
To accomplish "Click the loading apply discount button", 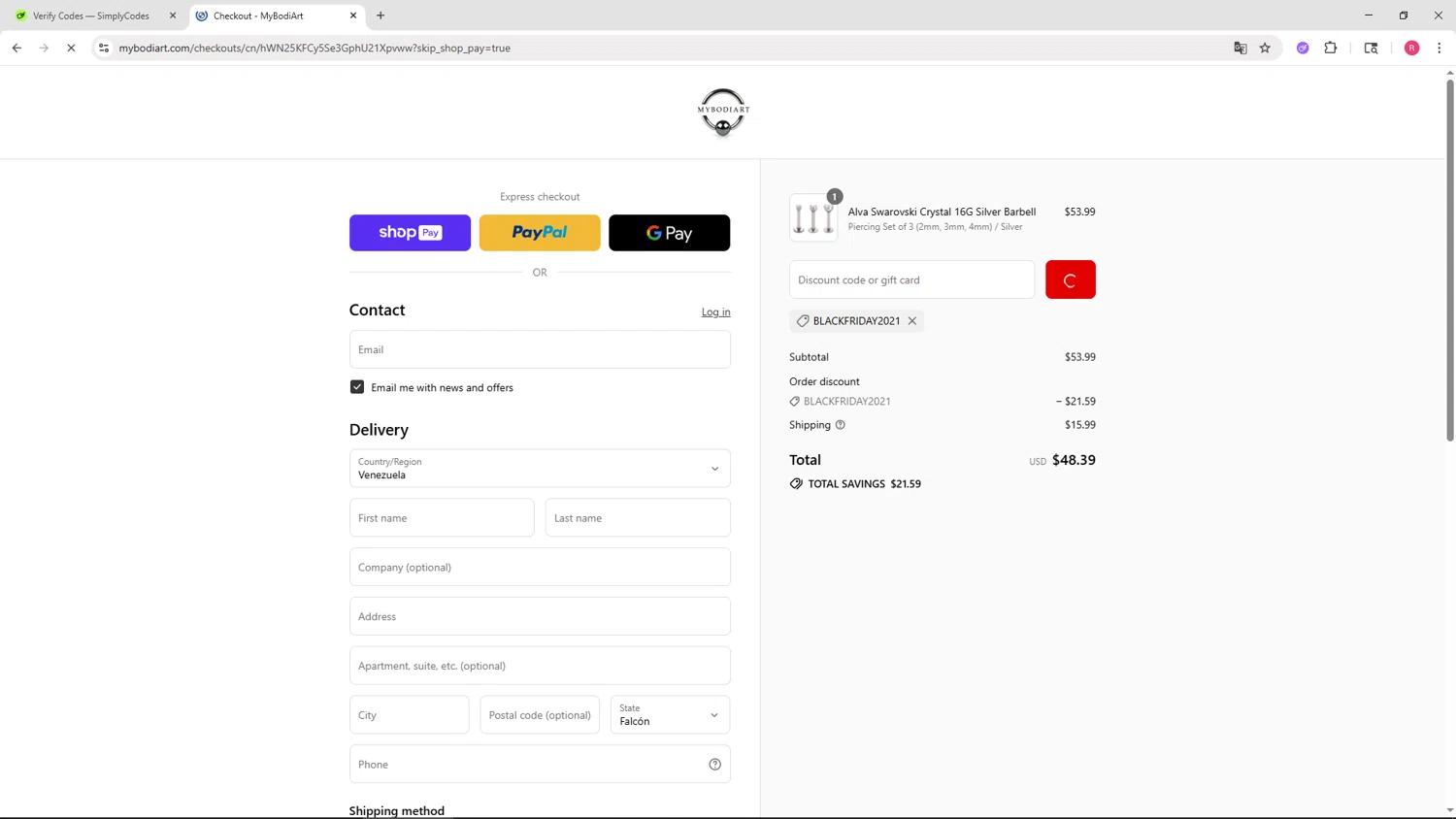I will [1070, 279].
